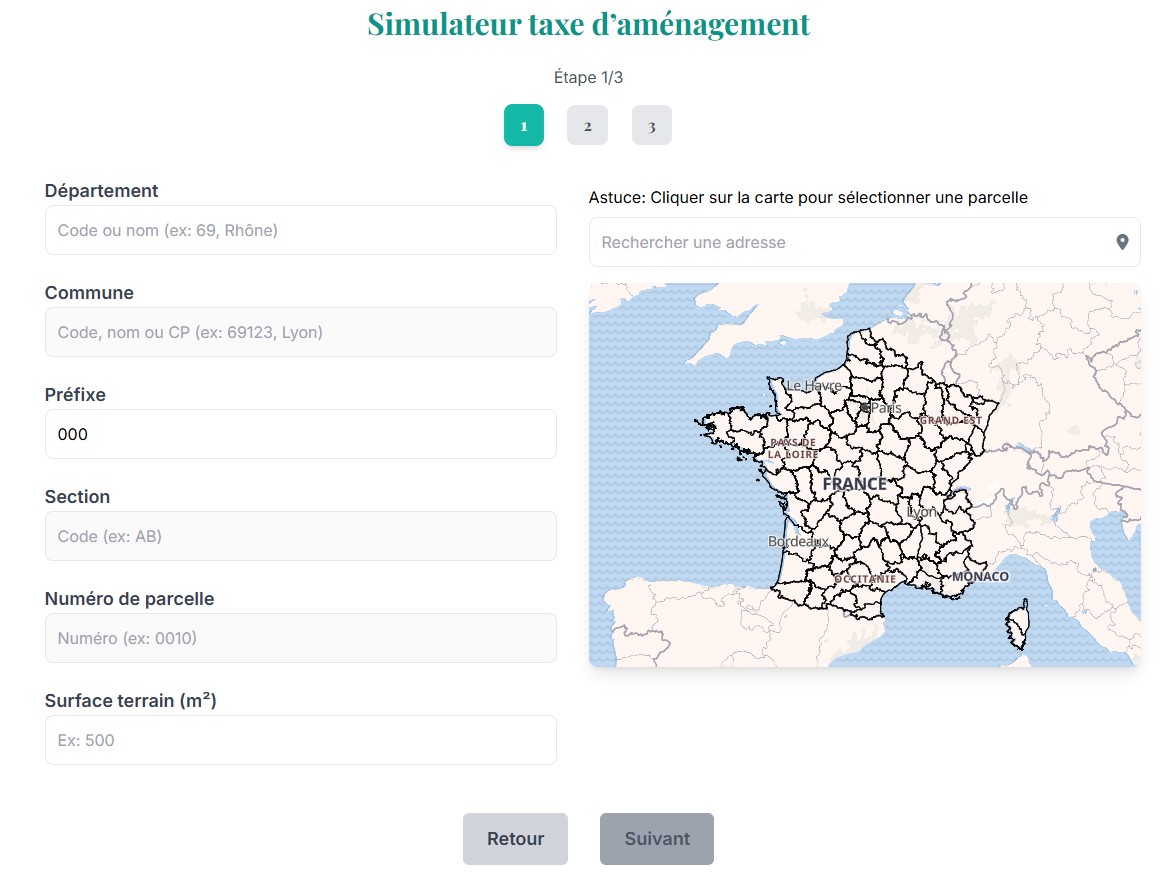Click the Monaco label on the map
This screenshot has width=1171, height=874.
[x=980, y=577]
